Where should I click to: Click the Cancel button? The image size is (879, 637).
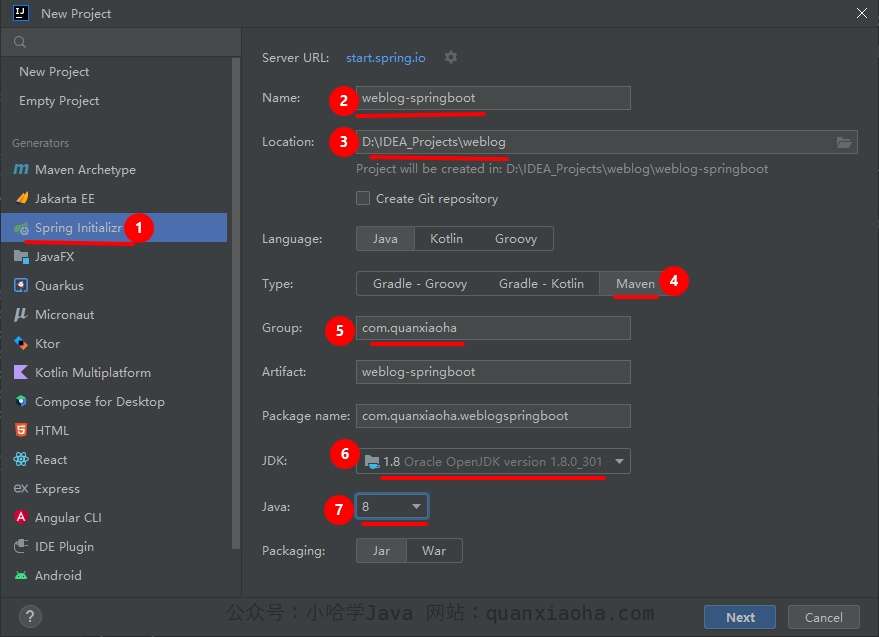(x=824, y=617)
